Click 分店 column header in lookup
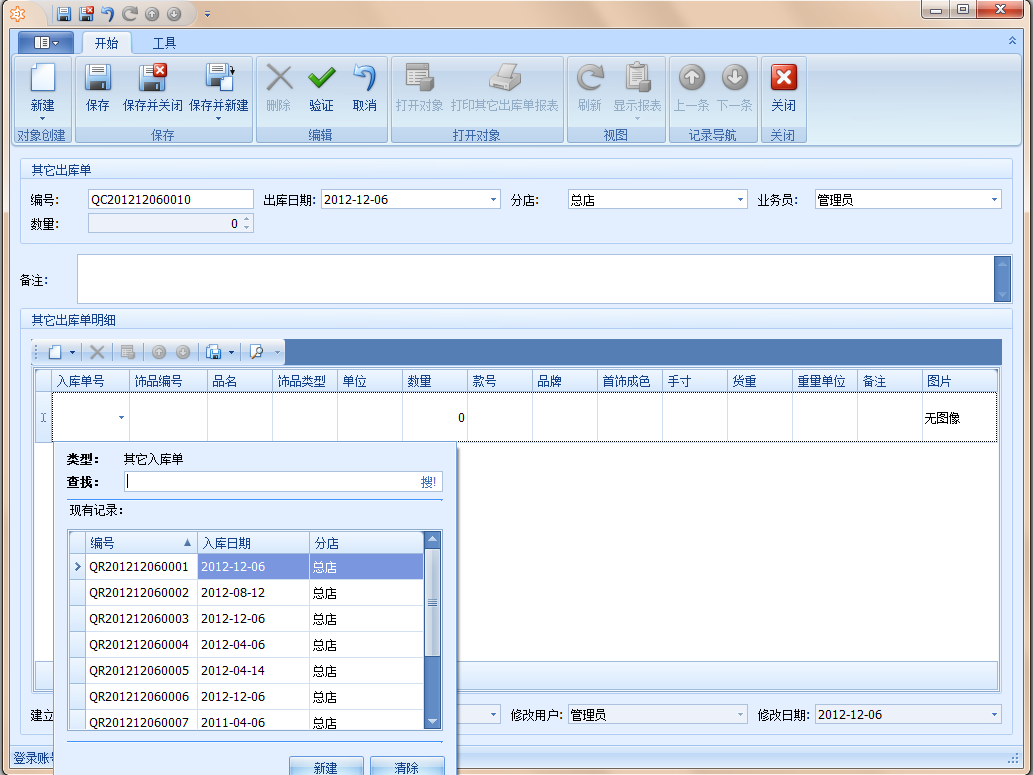 click(366, 543)
